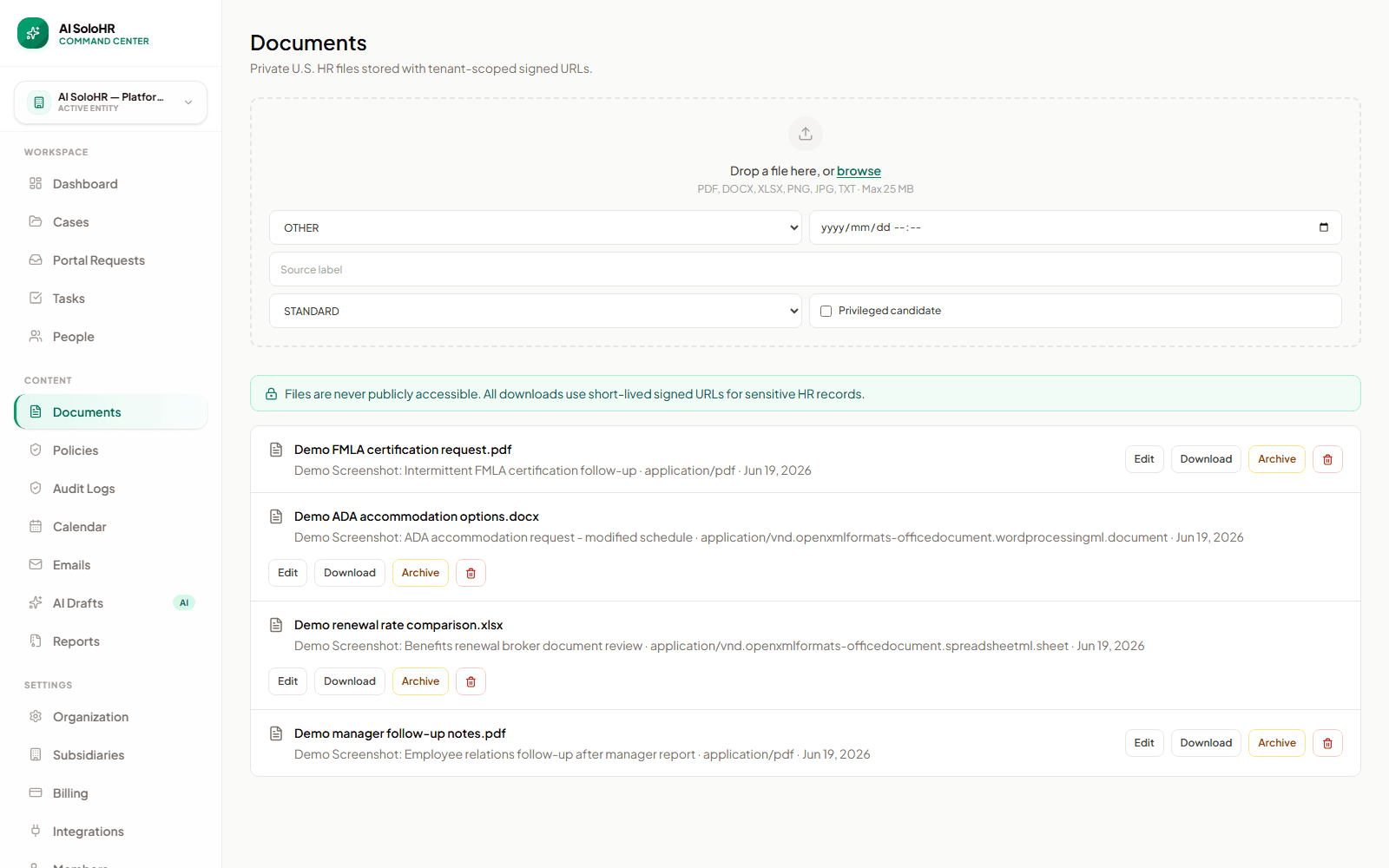Open the STANDARD sensitivity dropdown
Viewport: 1389px width, 868px height.
(x=536, y=311)
